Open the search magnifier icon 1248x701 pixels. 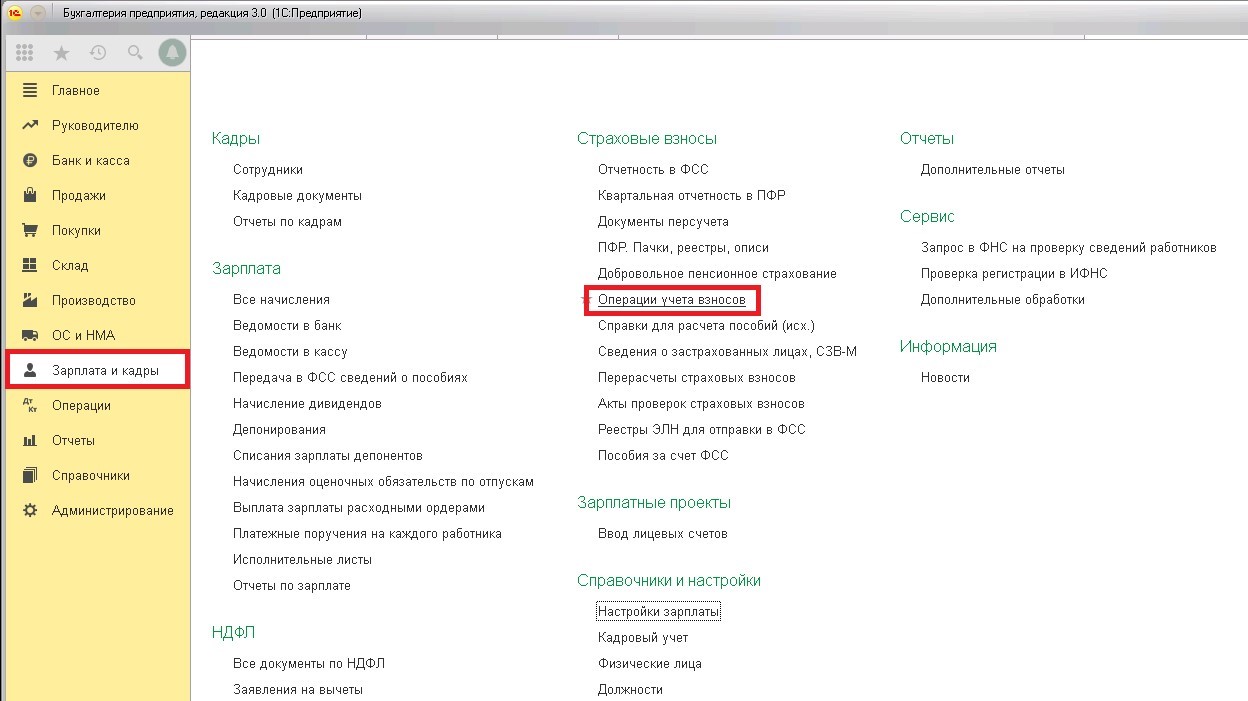point(135,53)
